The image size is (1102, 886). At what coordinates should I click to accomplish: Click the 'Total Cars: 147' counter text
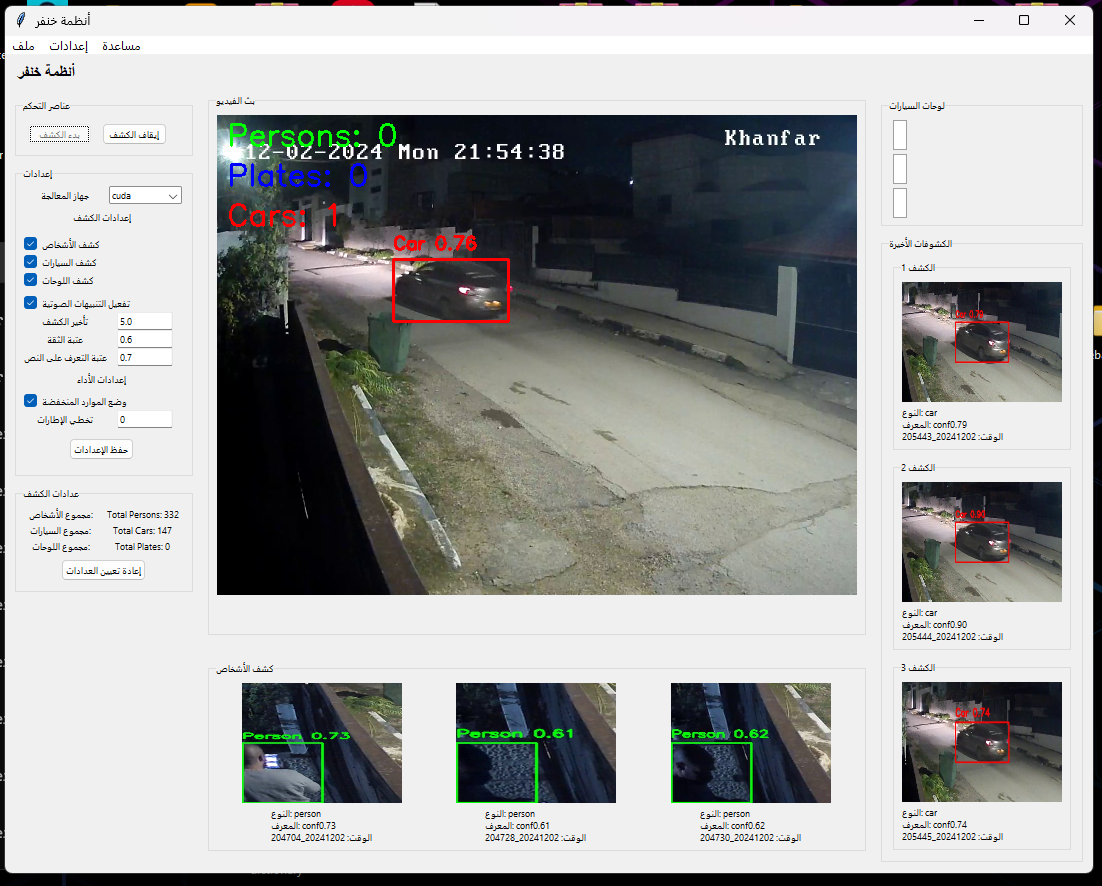pyautogui.click(x=143, y=531)
